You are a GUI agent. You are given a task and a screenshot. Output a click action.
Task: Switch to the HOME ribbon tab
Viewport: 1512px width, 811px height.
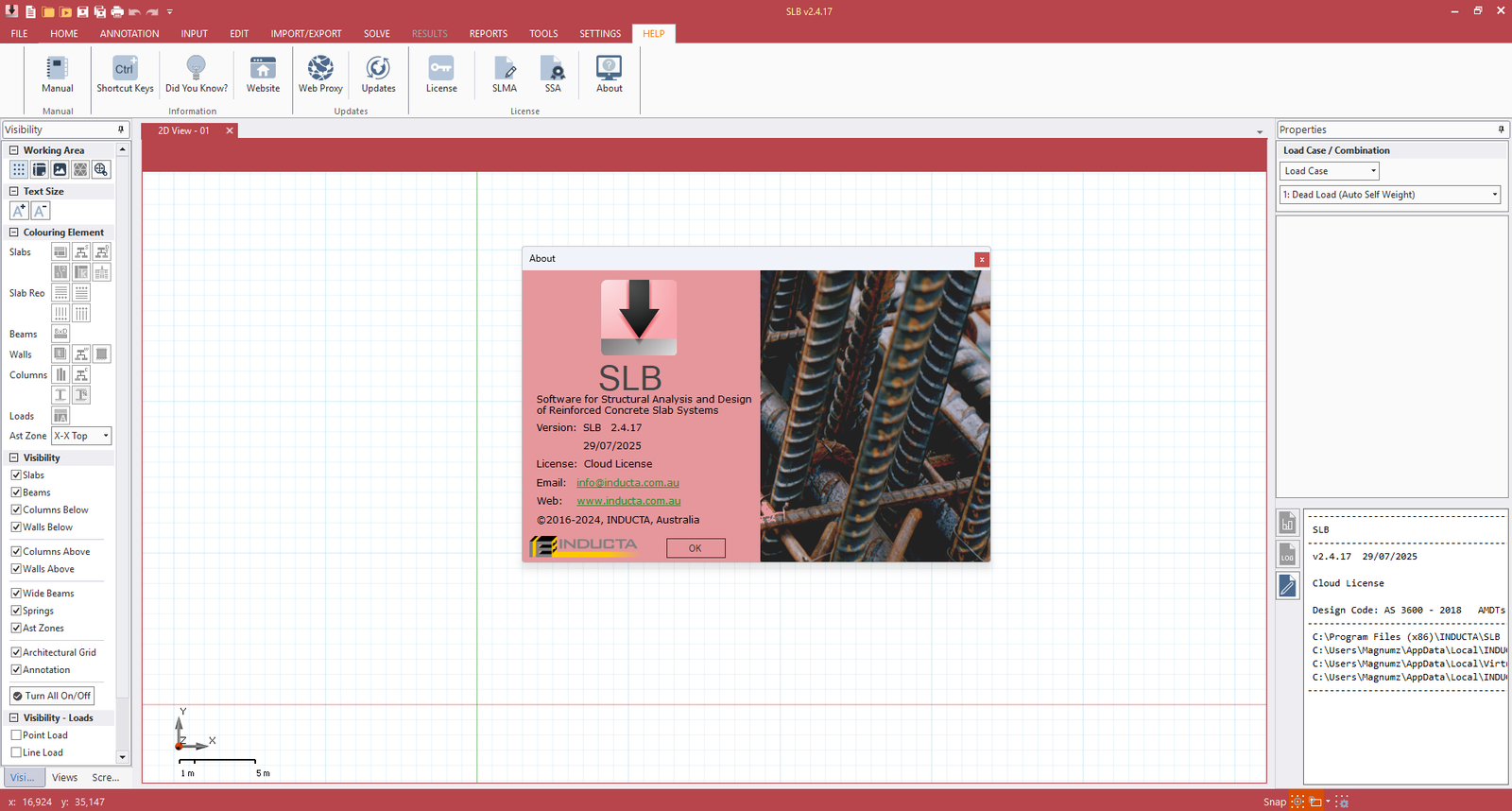tap(64, 33)
